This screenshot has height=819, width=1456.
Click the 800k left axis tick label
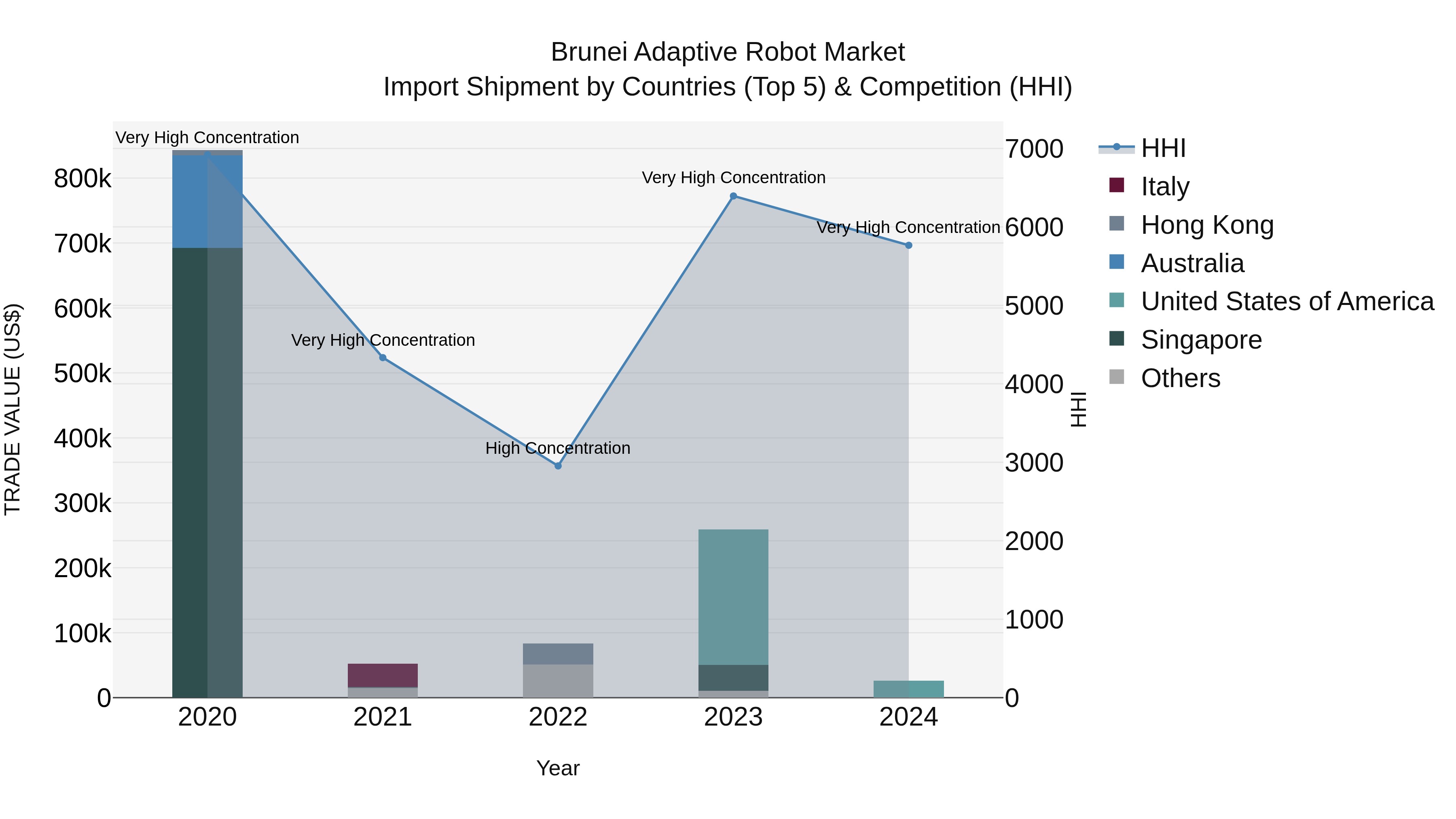click(x=83, y=179)
